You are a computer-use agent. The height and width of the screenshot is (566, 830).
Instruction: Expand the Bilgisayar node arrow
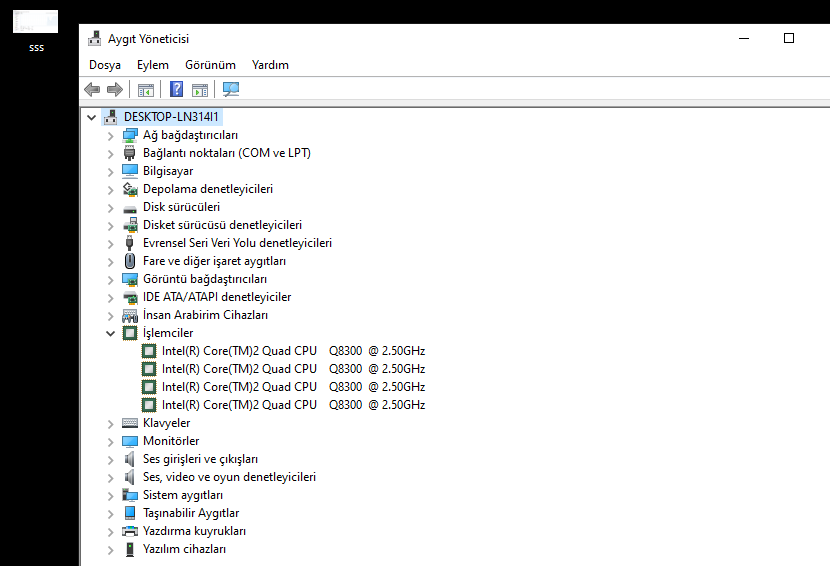(x=111, y=172)
